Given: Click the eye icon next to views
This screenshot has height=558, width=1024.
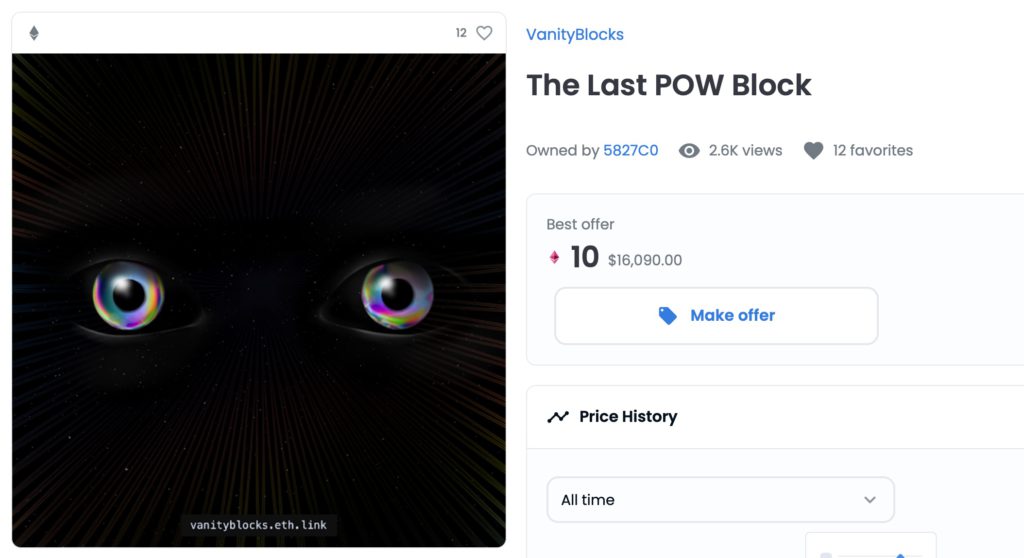Looking at the screenshot, I should (689, 151).
